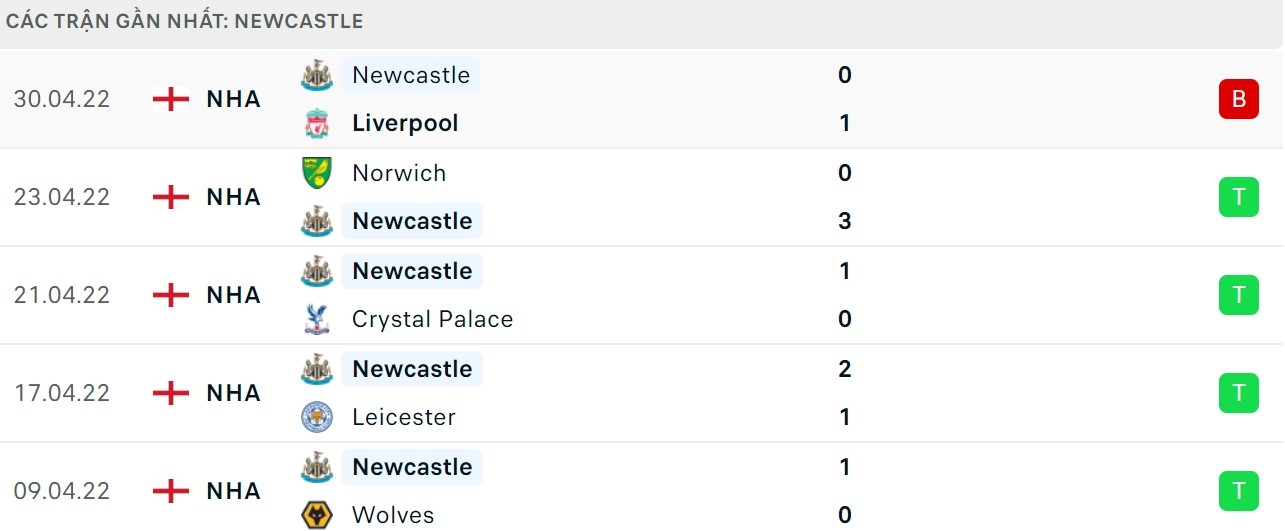Click Newcastle crest in the Liverpool match
This screenshot has height=531, width=1285.
coord(317,75)
